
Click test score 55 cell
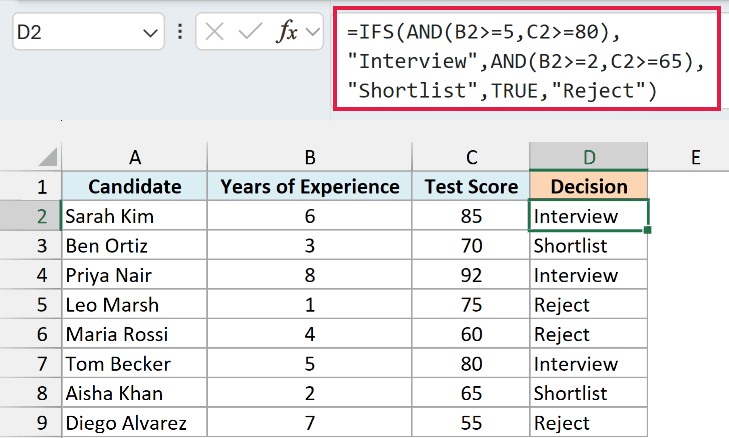pos(471,423)
